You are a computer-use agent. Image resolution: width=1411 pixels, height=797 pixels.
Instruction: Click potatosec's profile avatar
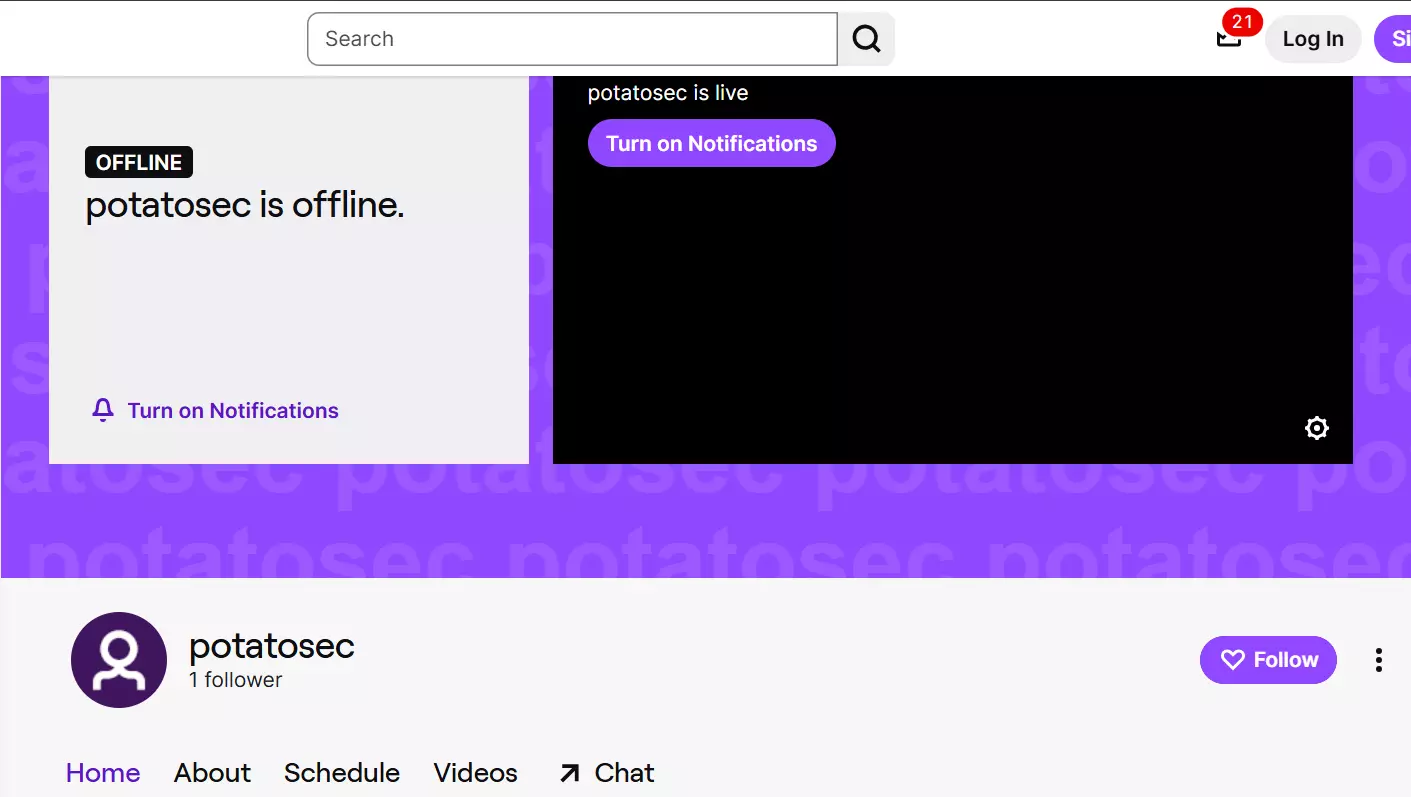point(119,660)
